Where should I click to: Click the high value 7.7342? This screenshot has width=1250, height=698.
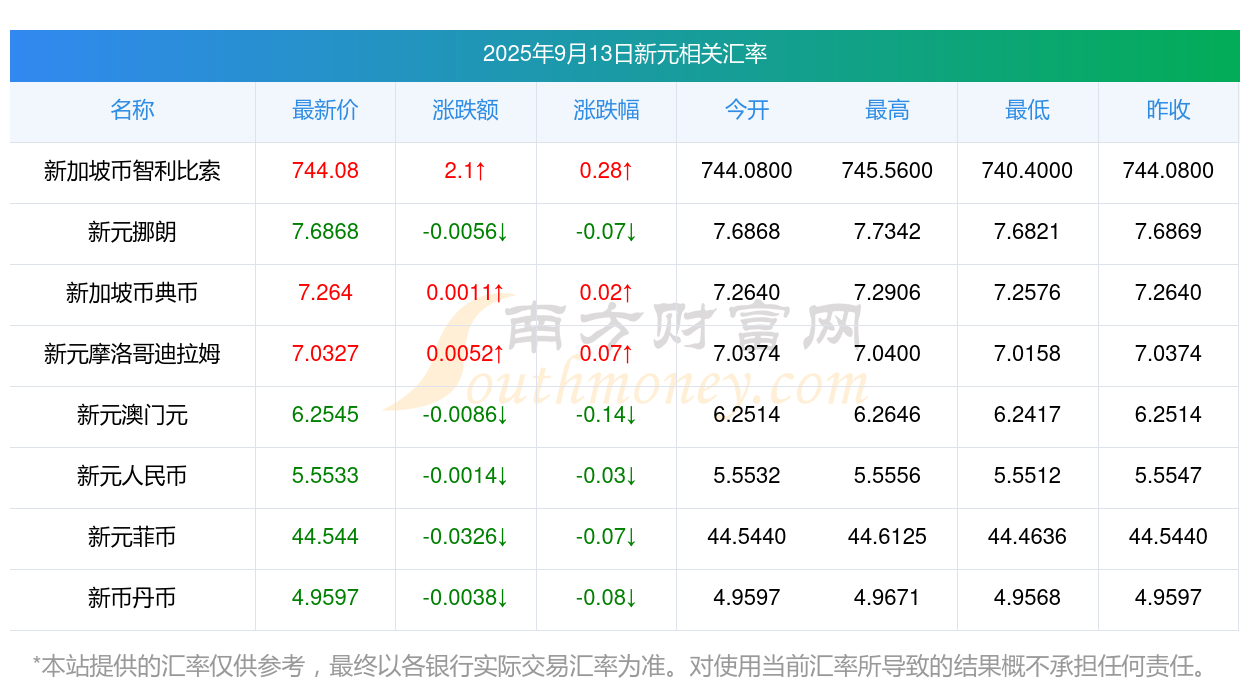point(887,232)
